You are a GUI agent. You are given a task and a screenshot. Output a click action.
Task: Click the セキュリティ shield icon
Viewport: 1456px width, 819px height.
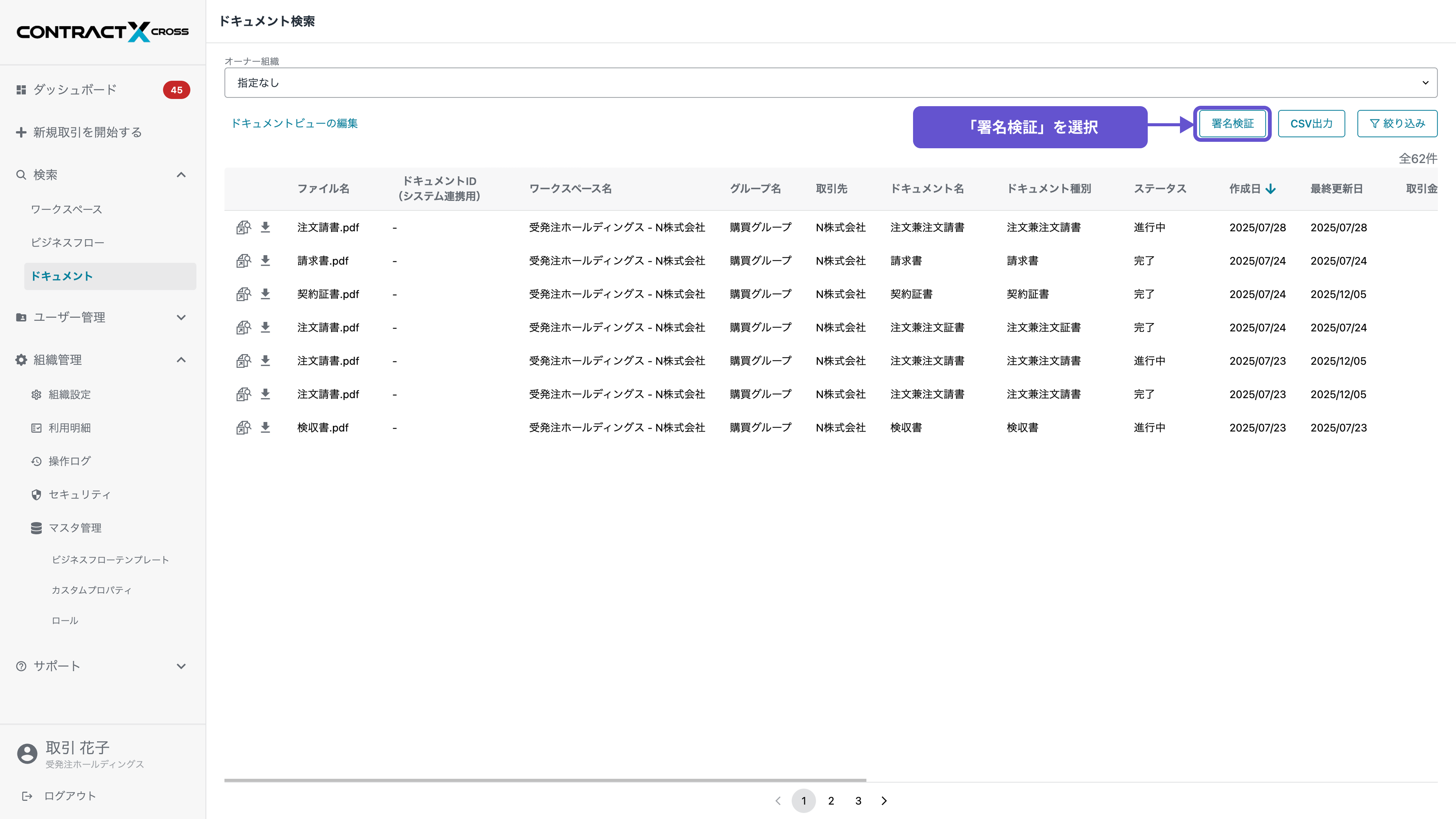[36, 494]
